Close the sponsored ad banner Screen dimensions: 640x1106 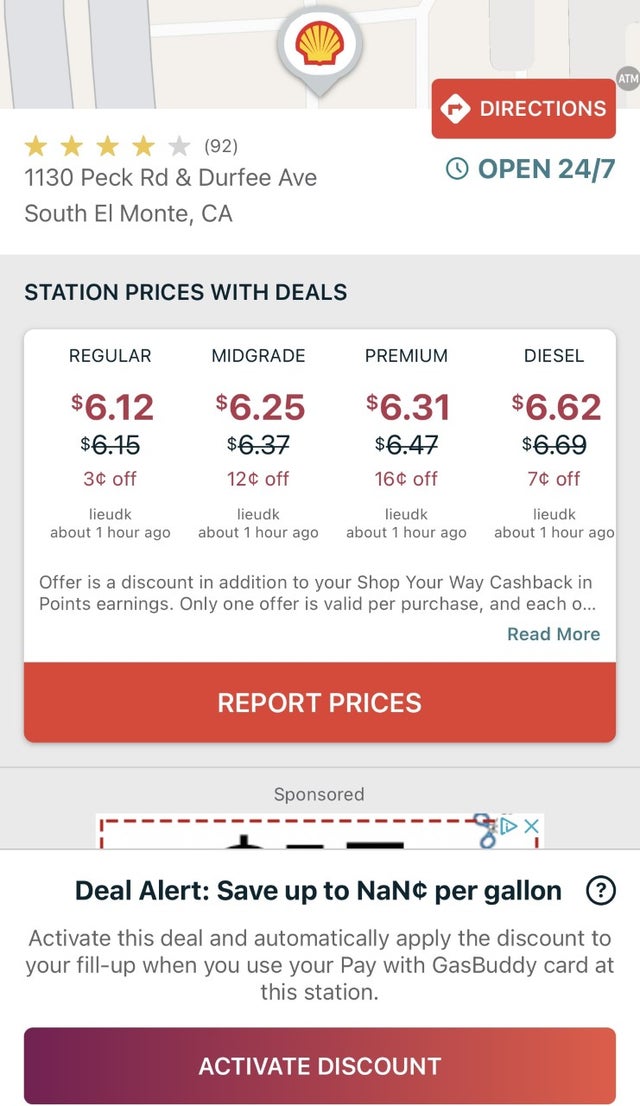(x=532, y=827)
